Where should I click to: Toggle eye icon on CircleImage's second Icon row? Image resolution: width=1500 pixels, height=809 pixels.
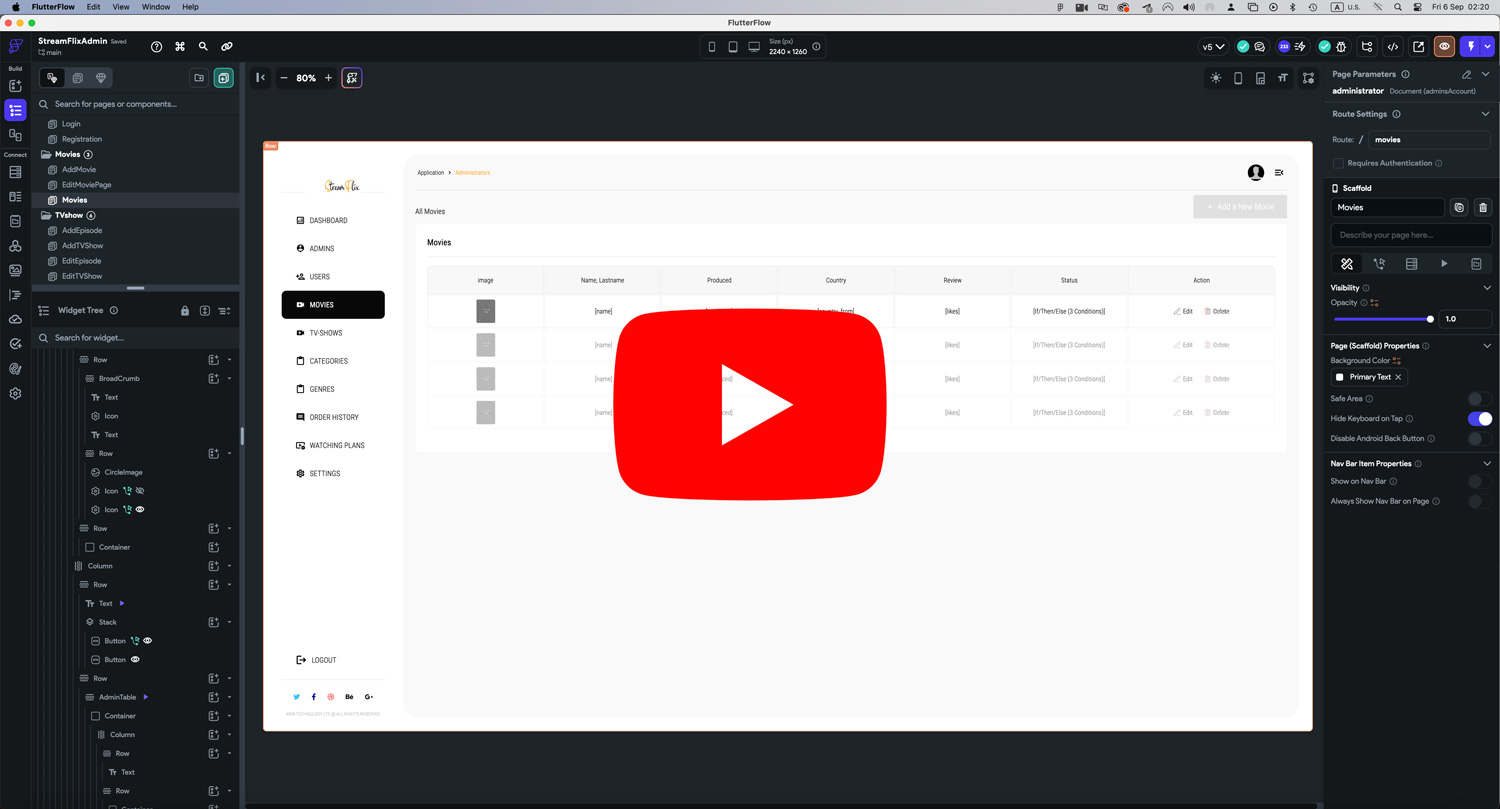pos(140,510)
